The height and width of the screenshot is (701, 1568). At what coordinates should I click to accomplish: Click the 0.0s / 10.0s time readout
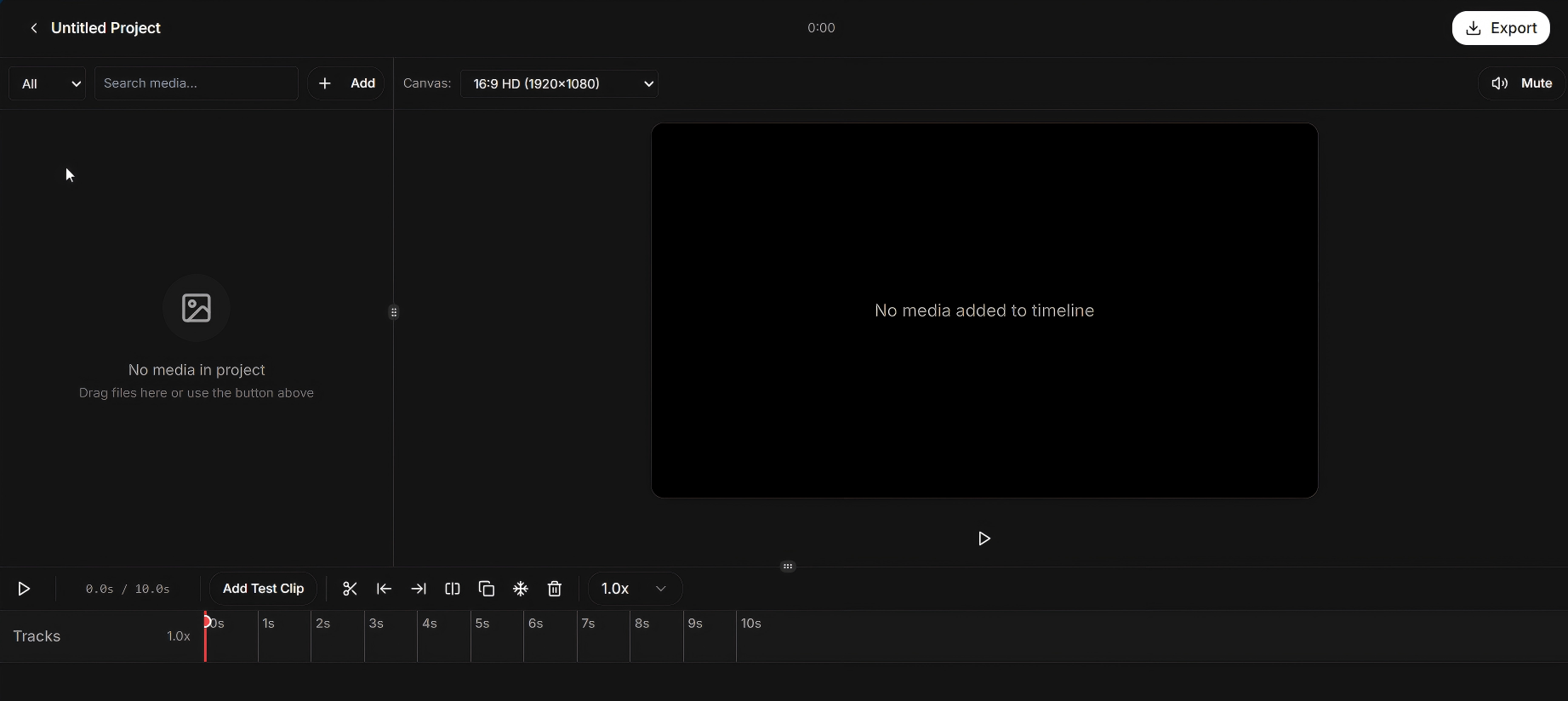[128, 589]
